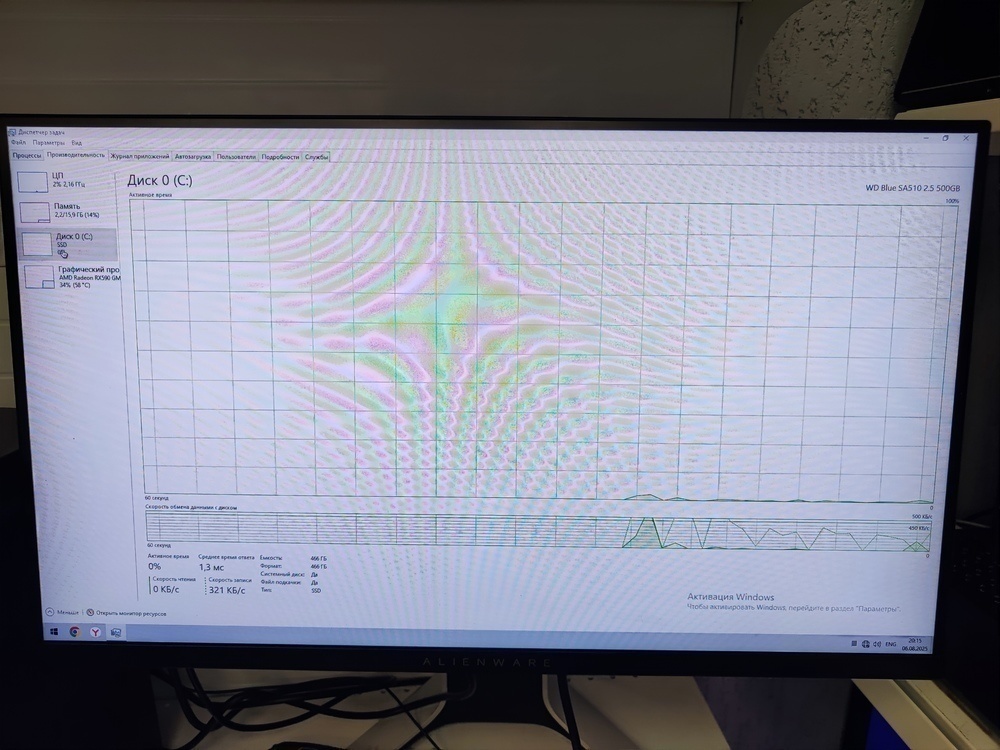Collapse view with the Меньше chevron

[x=50, y=612]
